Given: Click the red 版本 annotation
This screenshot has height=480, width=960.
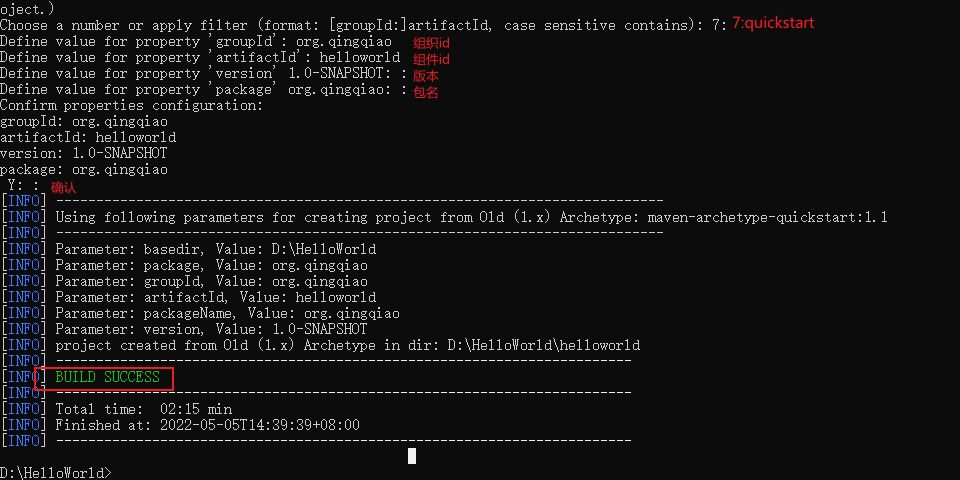Looking at the screenshot, I should coord(426,76).
